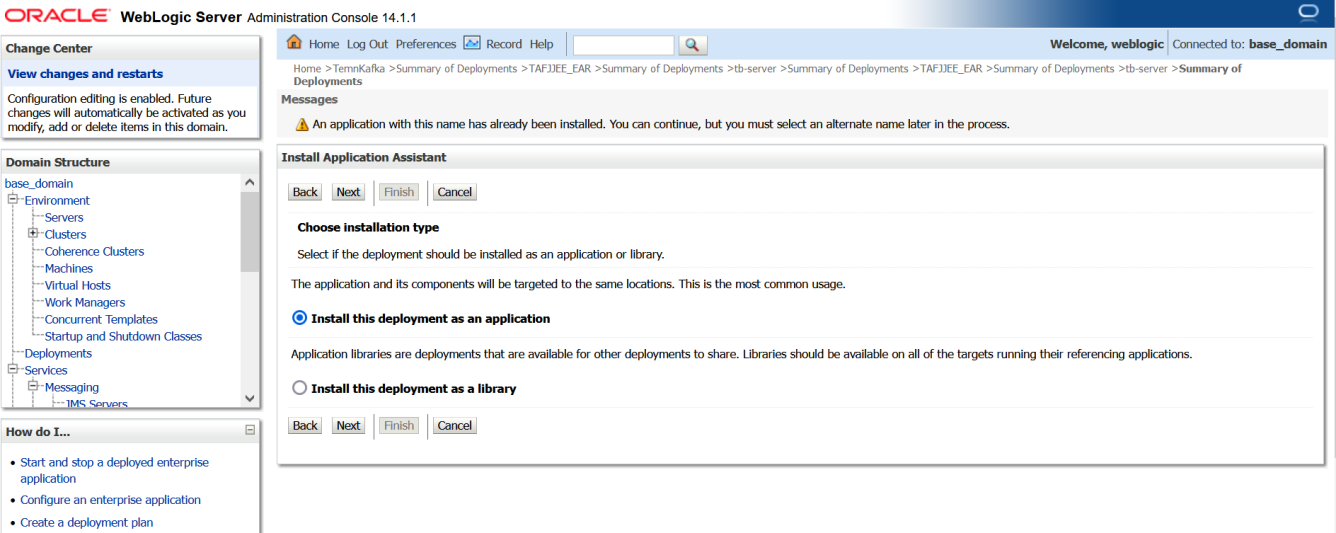
Task: Collapse the Environment tree node
Action: pos(14,200)
